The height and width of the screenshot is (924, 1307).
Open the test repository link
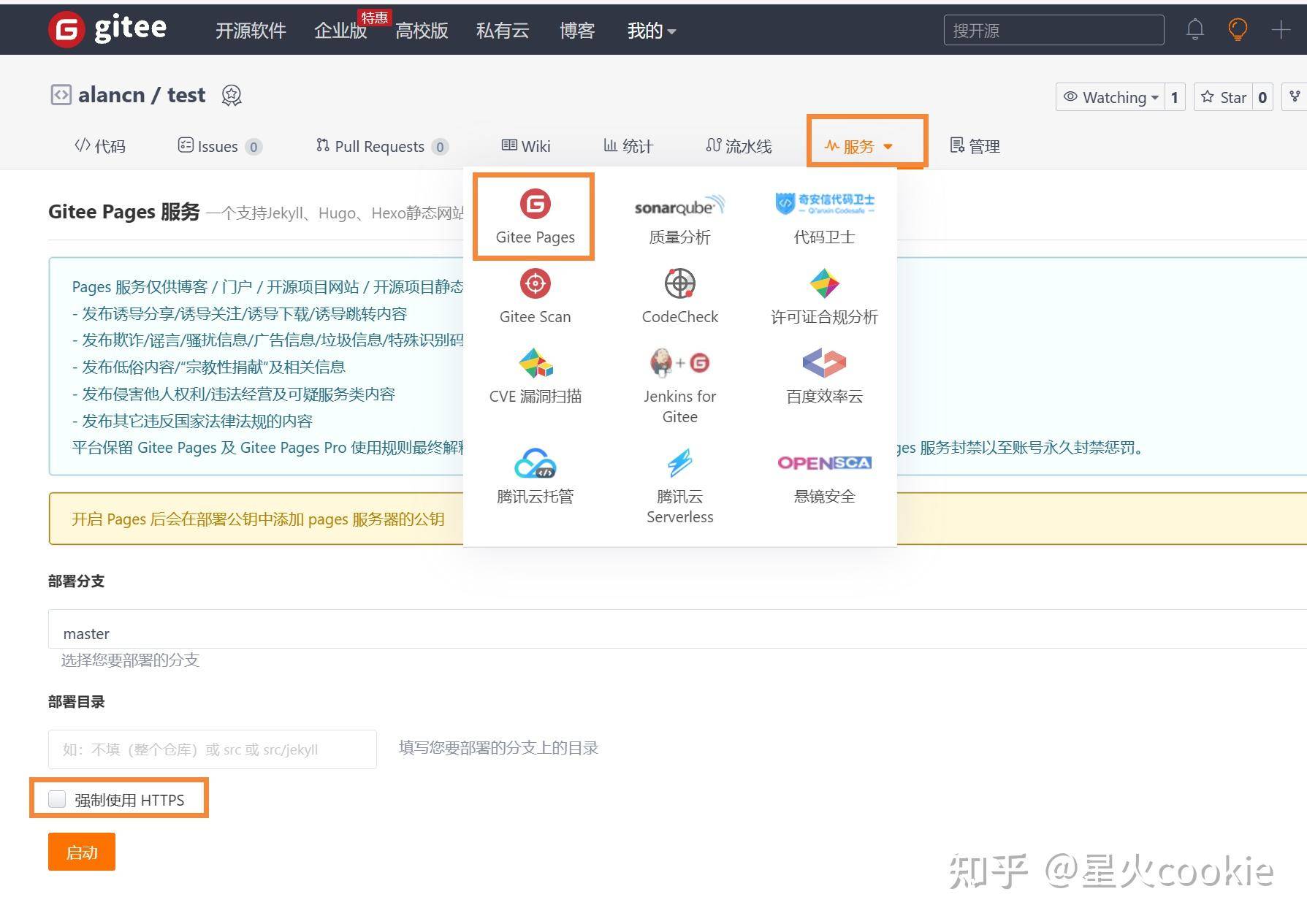186,95
